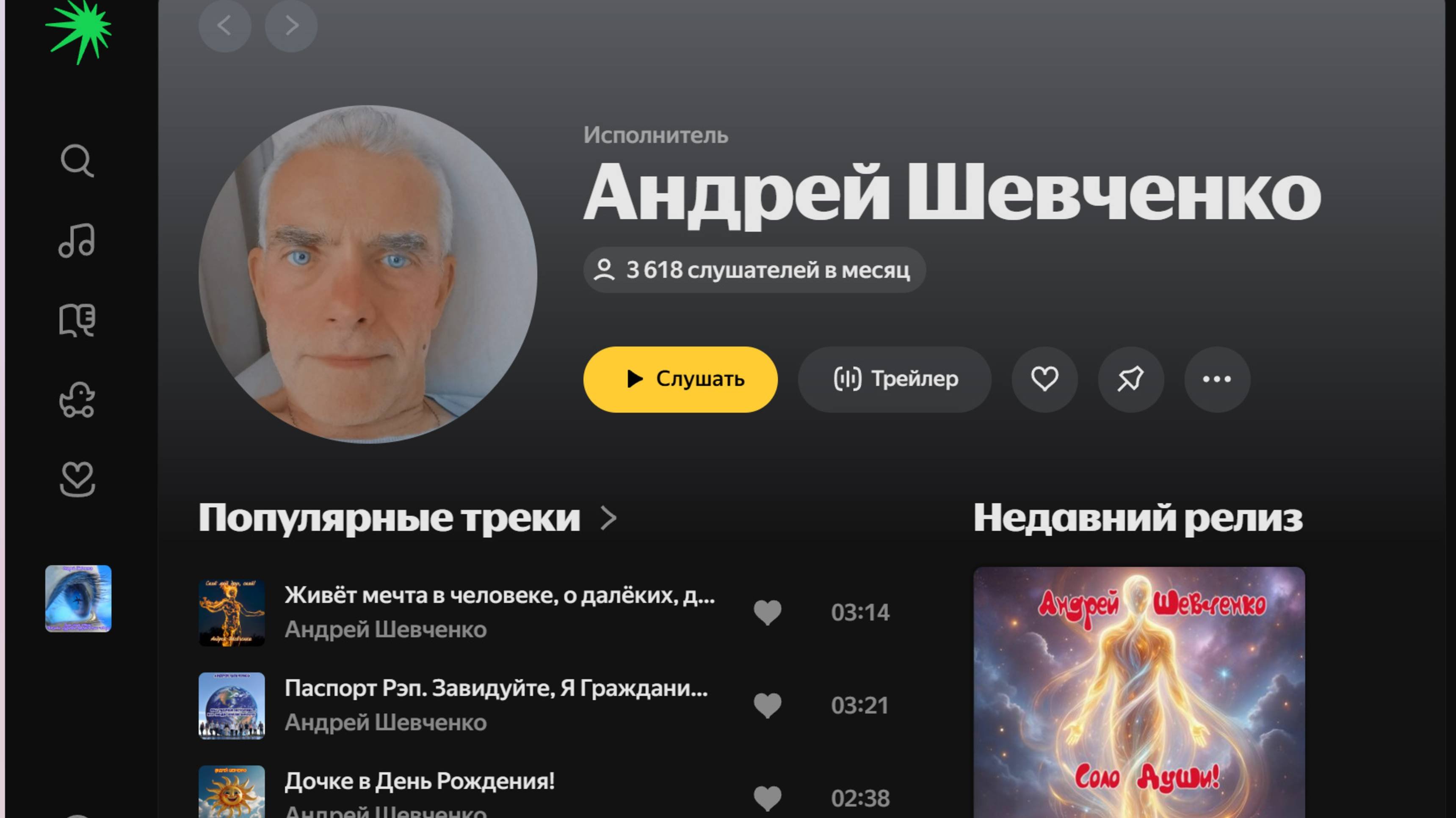Screen dimensions: 1456x818
Task: Go back with the left arrow button
Action: click(x=225, y=25)
